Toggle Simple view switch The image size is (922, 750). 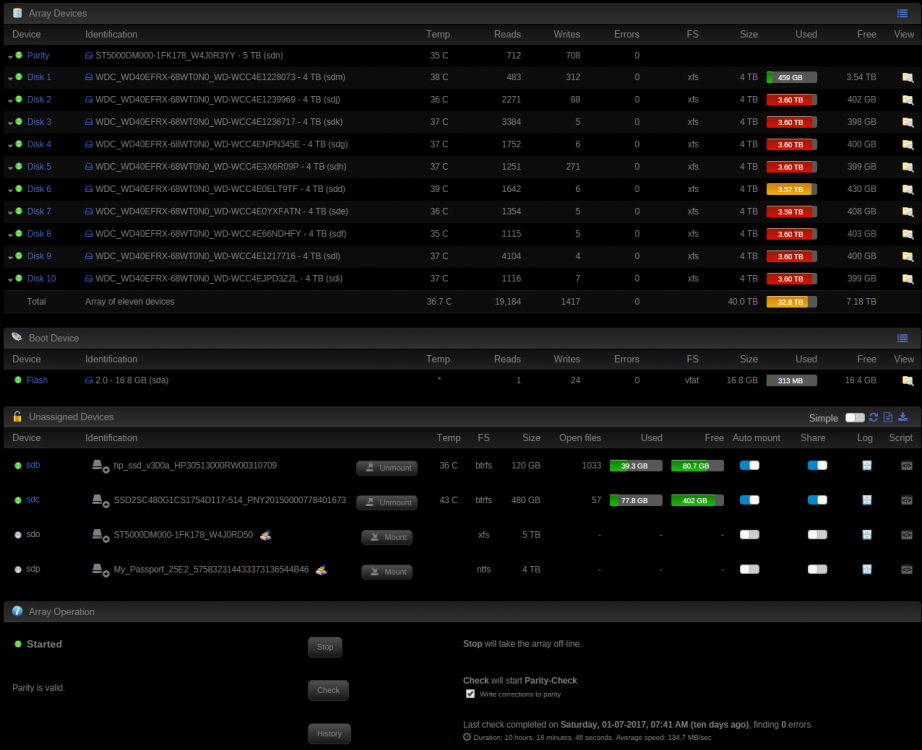pos(855,418)
